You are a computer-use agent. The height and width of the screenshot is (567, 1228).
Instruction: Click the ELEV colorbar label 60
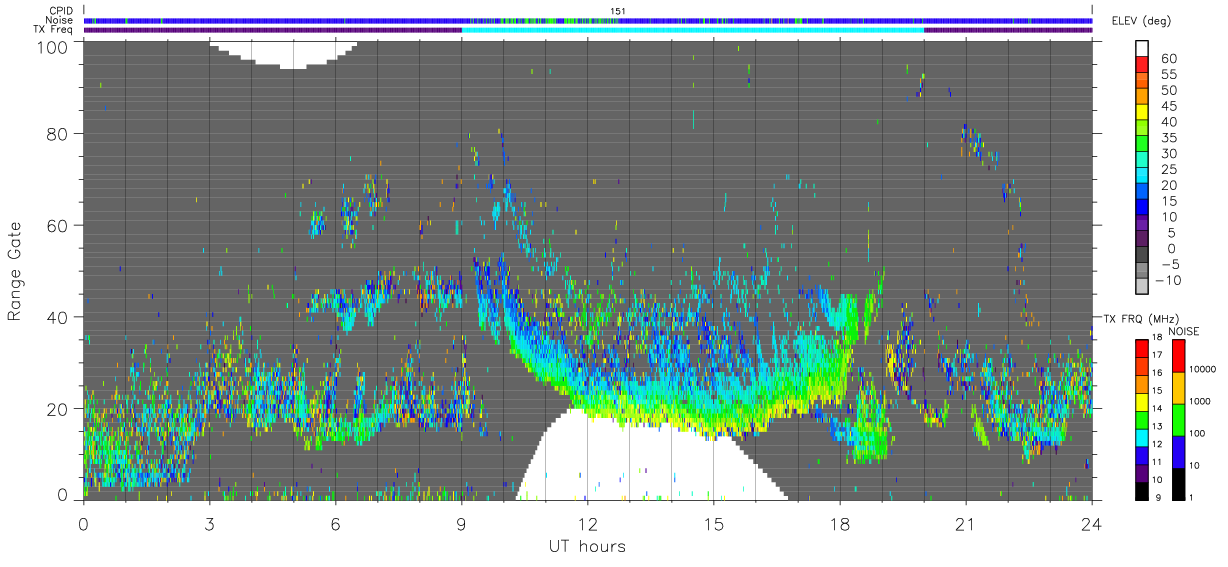1167,57
